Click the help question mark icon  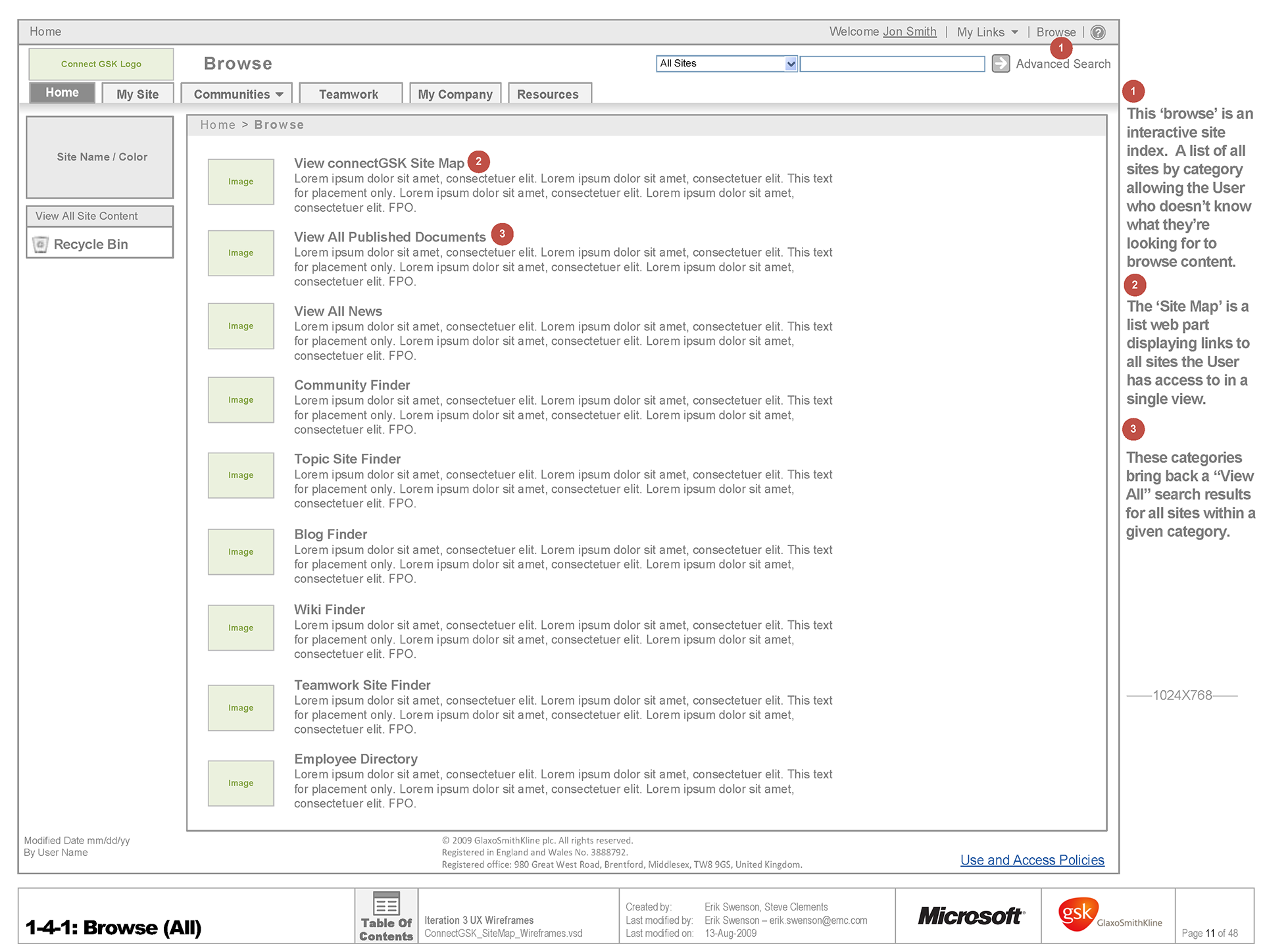click(x=1098, y=32)
